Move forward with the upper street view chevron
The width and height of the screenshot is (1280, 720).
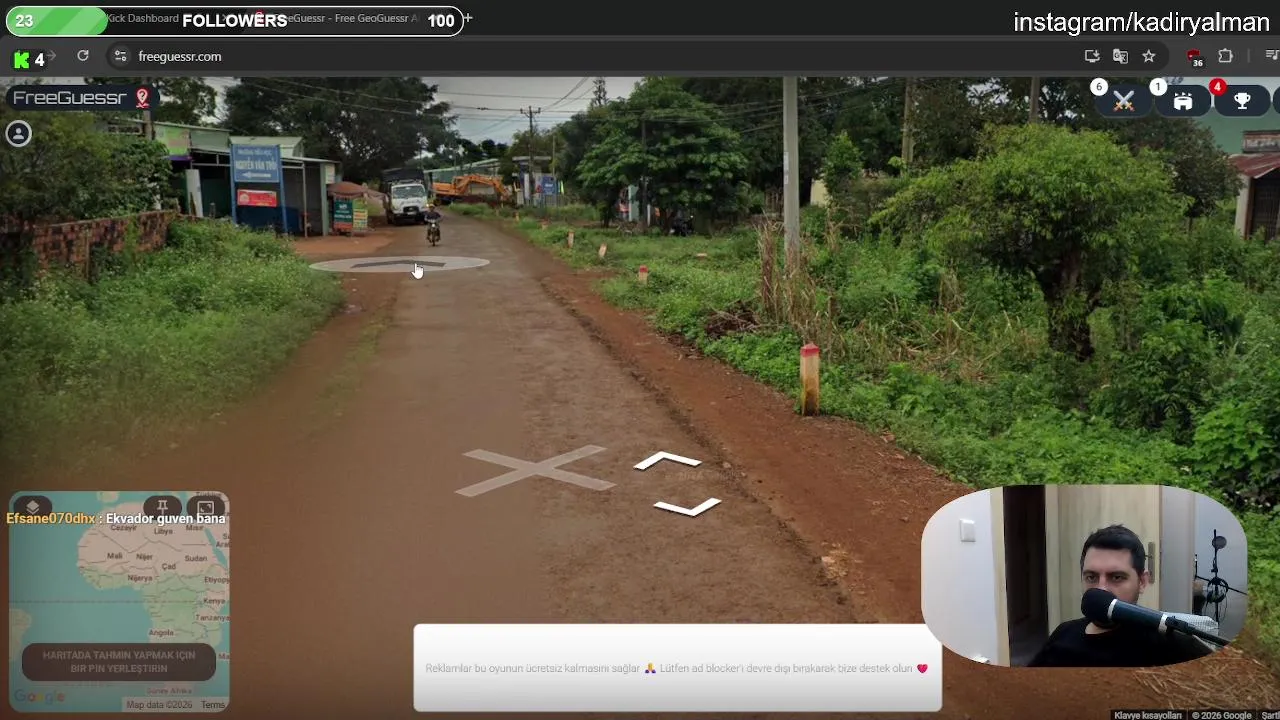[x=667, y=461]
